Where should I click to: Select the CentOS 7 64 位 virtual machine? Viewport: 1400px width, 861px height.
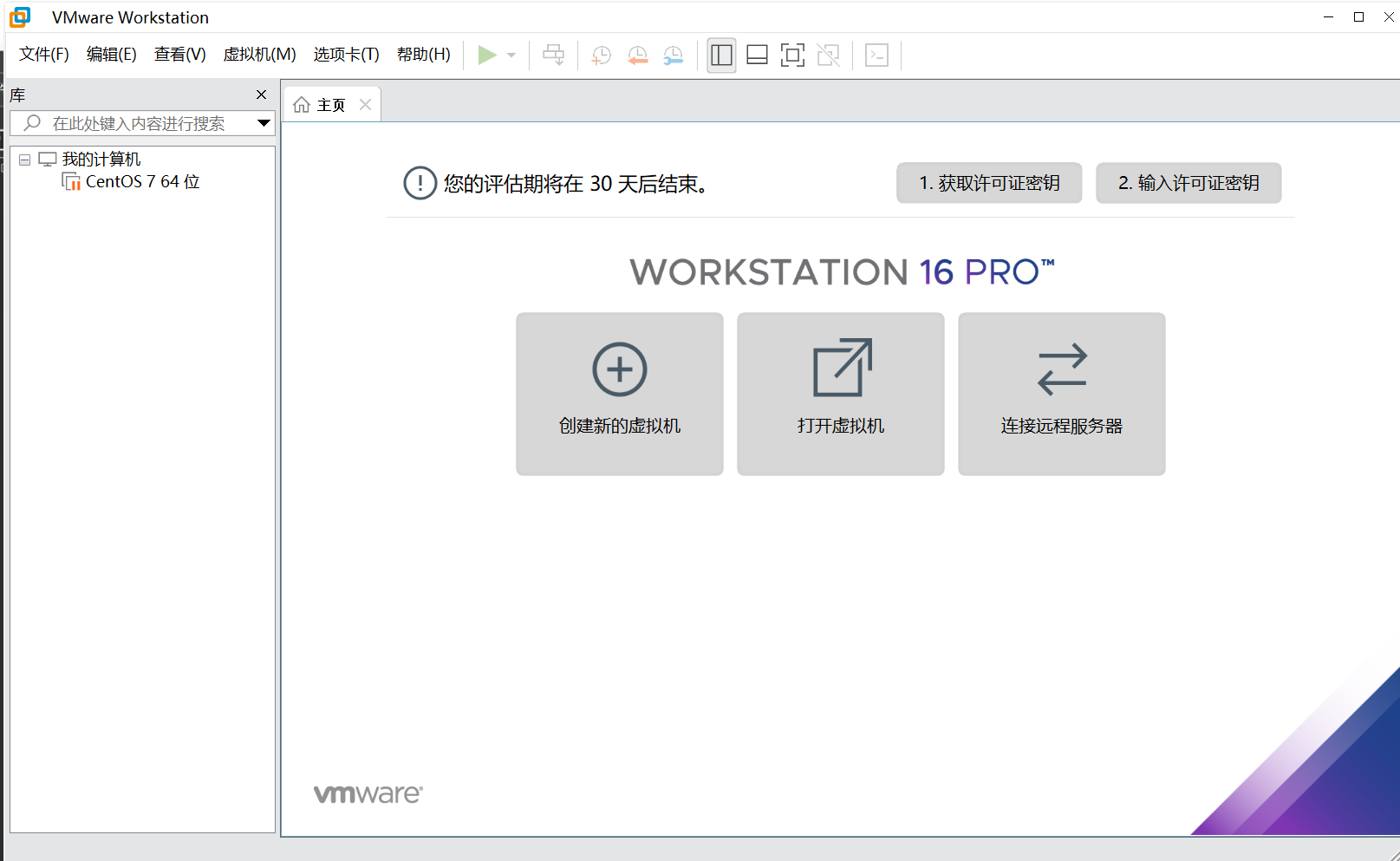(143, 182)
